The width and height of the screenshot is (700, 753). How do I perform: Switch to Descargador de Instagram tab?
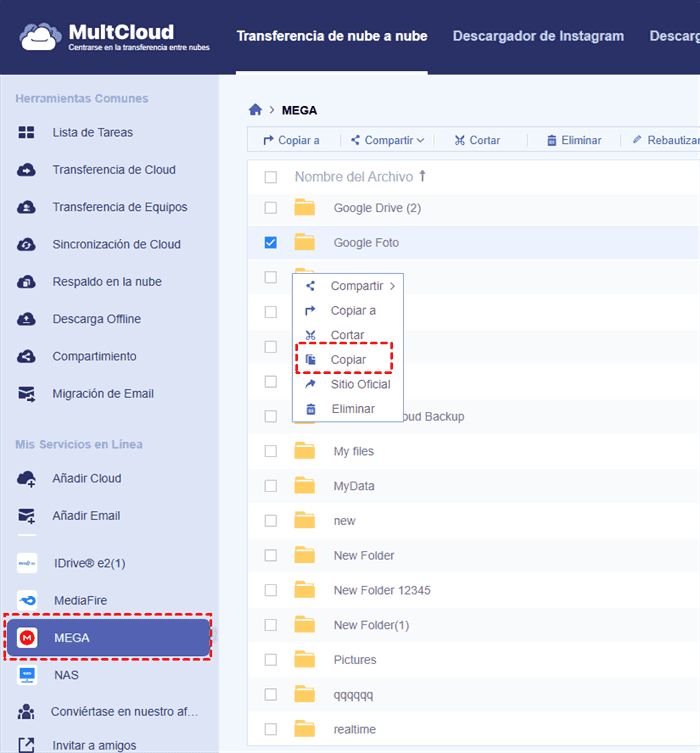[x=538, y=36]
